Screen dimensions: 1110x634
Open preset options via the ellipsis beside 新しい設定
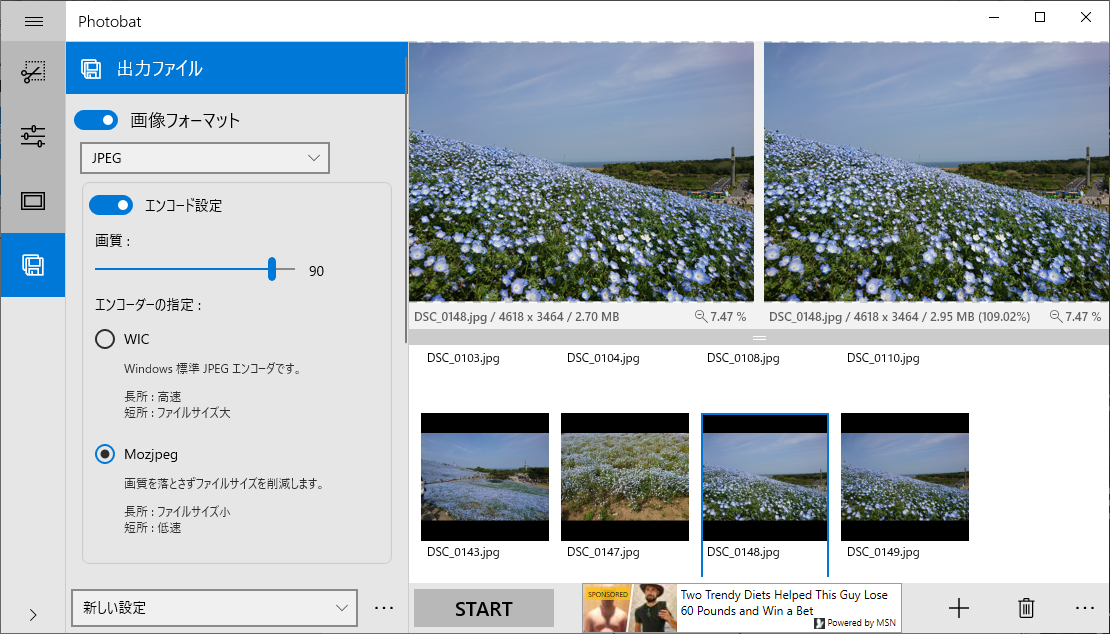(384, 607)
